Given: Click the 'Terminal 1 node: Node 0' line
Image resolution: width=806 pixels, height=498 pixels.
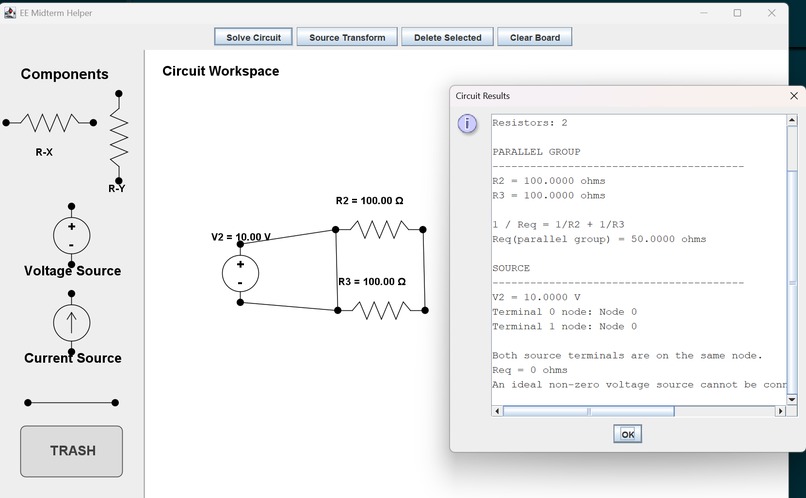Looking at the screenshot, I should pyautogui.click(x=564, y=326).
